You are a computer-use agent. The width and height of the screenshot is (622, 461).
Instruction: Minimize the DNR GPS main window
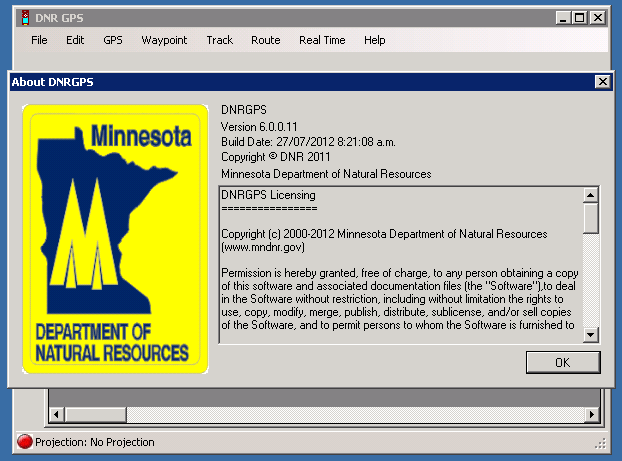click(x=563, y=18)
